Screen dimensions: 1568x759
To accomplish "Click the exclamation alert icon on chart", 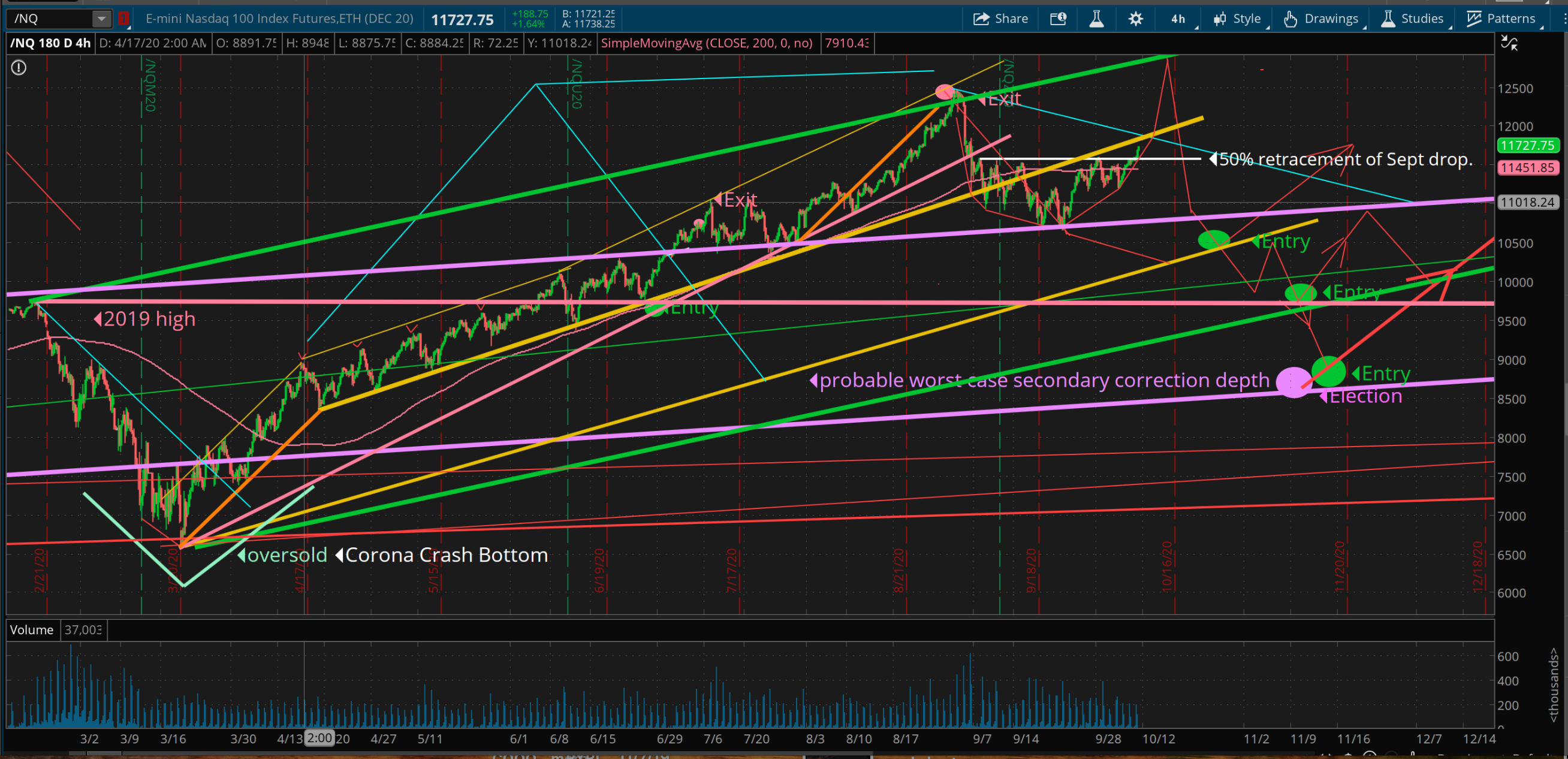I will pos(19,68).
